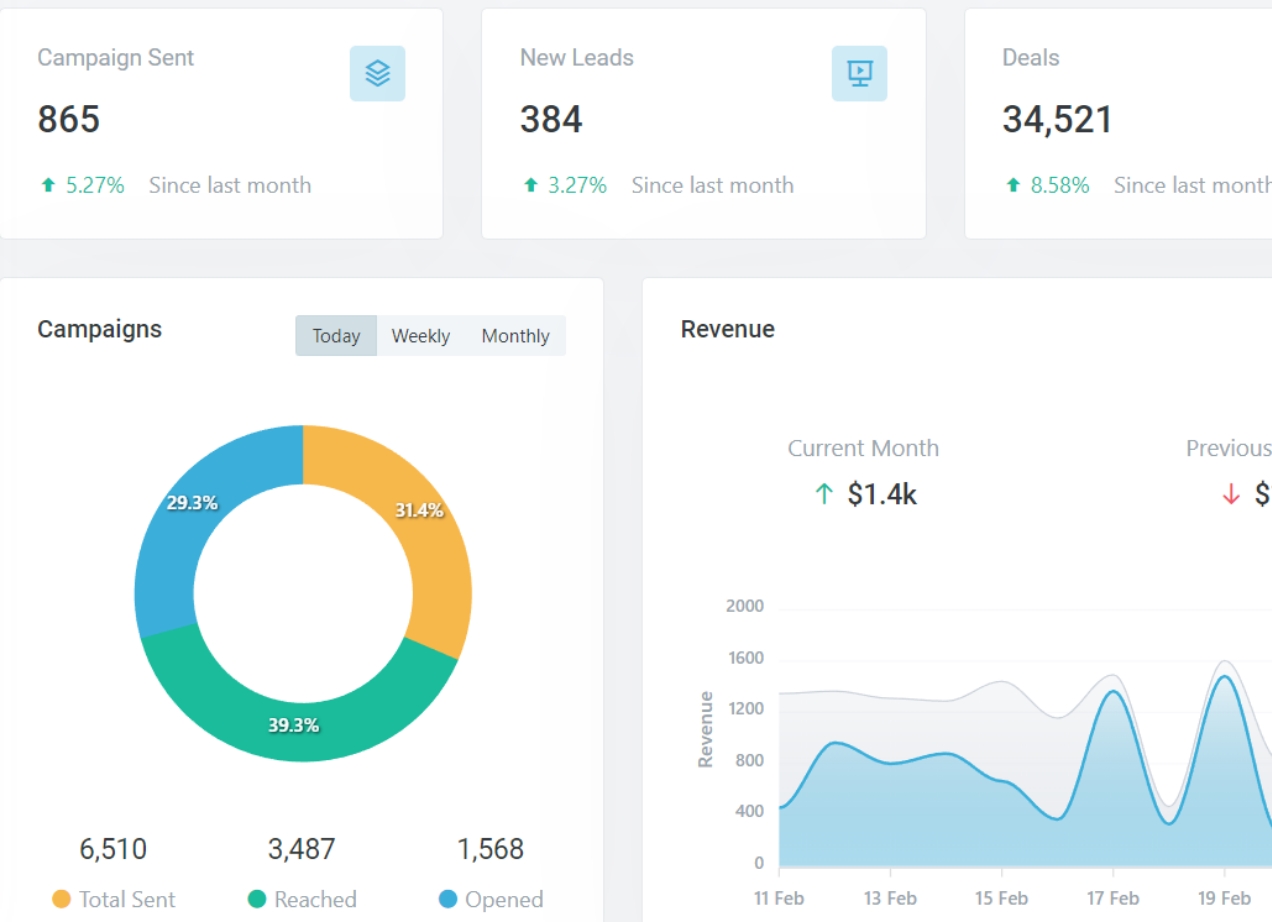Select the Today campaigns tab
Screen dimensions: 1272x922
point(336,336)
